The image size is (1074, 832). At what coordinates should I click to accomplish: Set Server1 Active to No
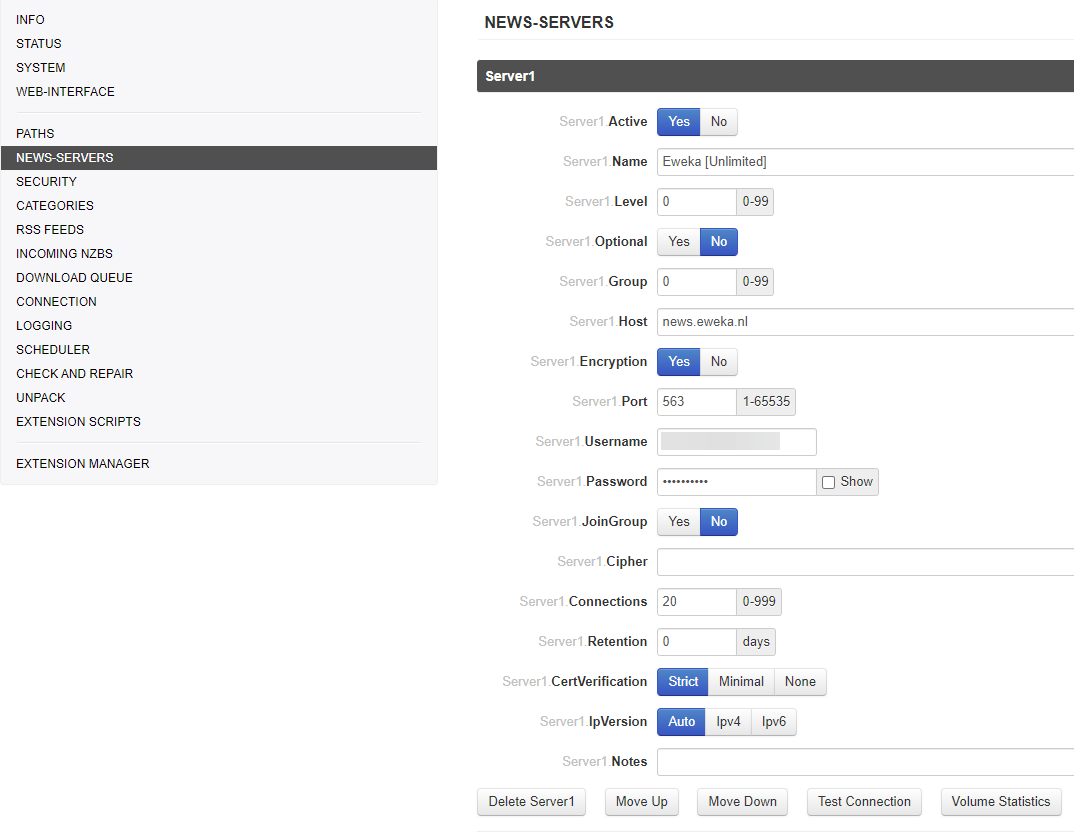(x=718, y=122)
